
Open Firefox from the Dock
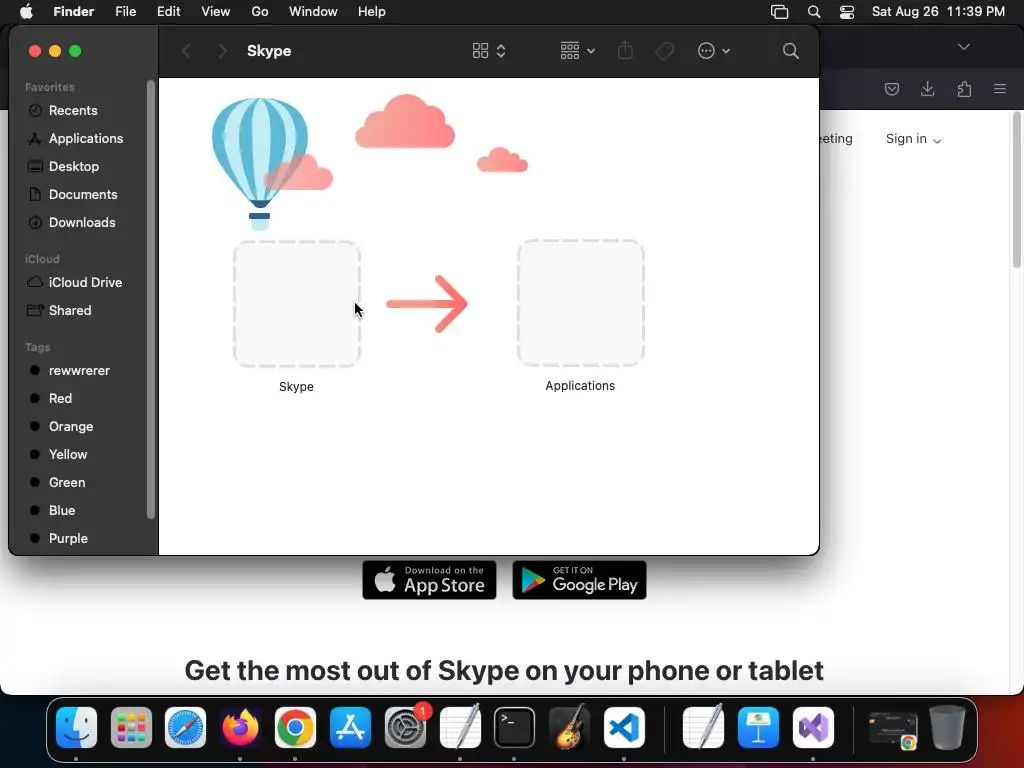click(240, 728)
